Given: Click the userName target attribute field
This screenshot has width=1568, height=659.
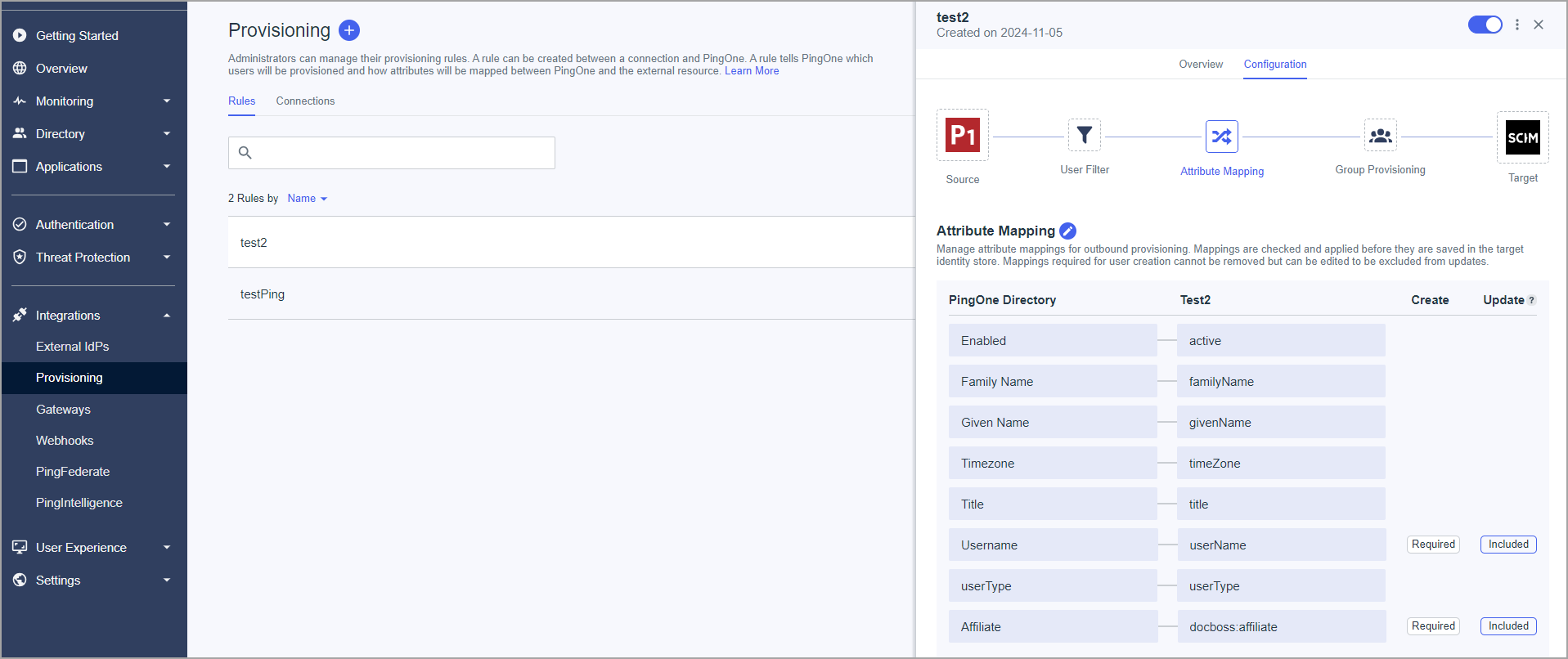Looking at the screenshot, I should [1282, 545].
